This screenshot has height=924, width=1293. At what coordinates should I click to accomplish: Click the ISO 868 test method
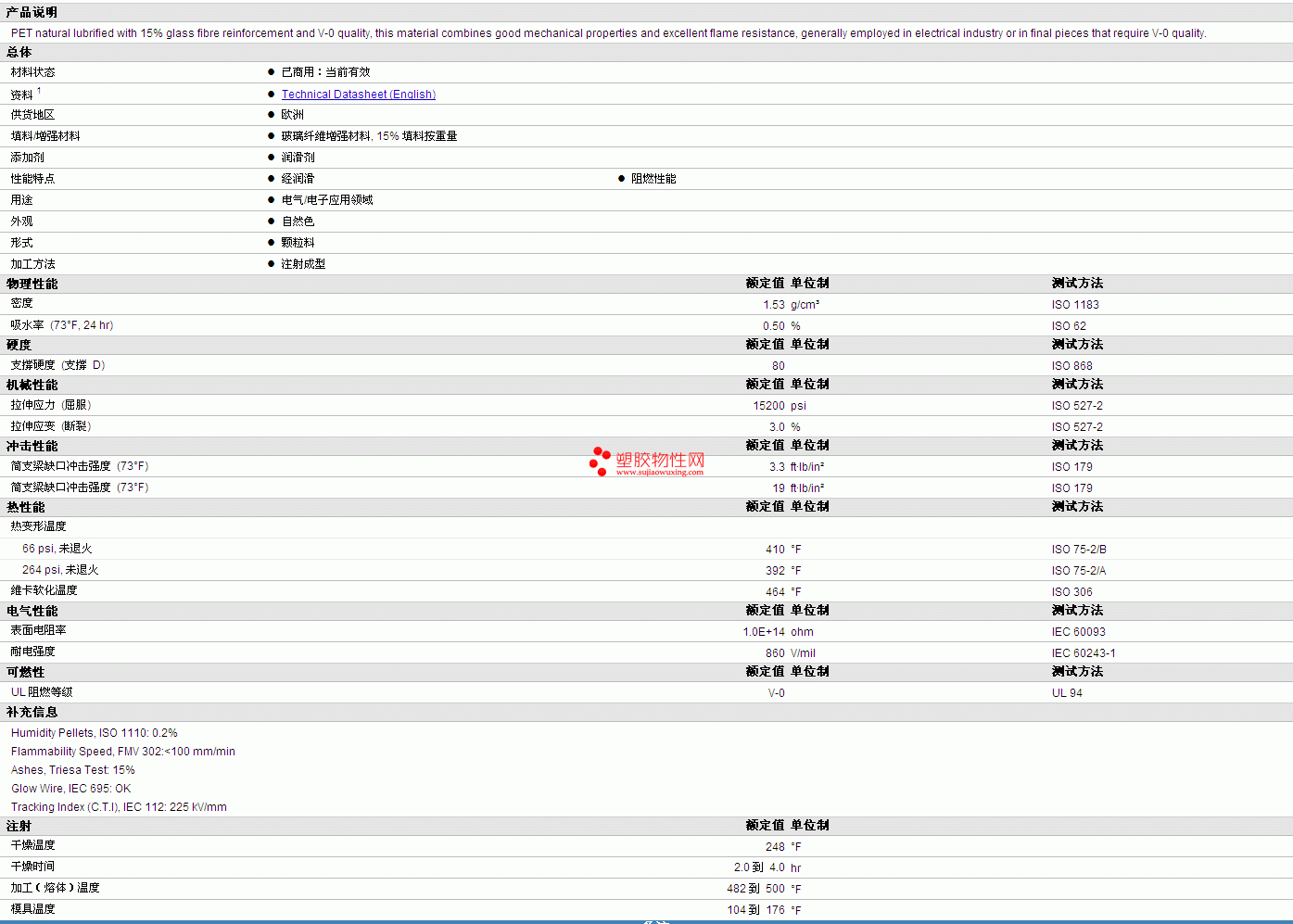tap(1072, 366)
